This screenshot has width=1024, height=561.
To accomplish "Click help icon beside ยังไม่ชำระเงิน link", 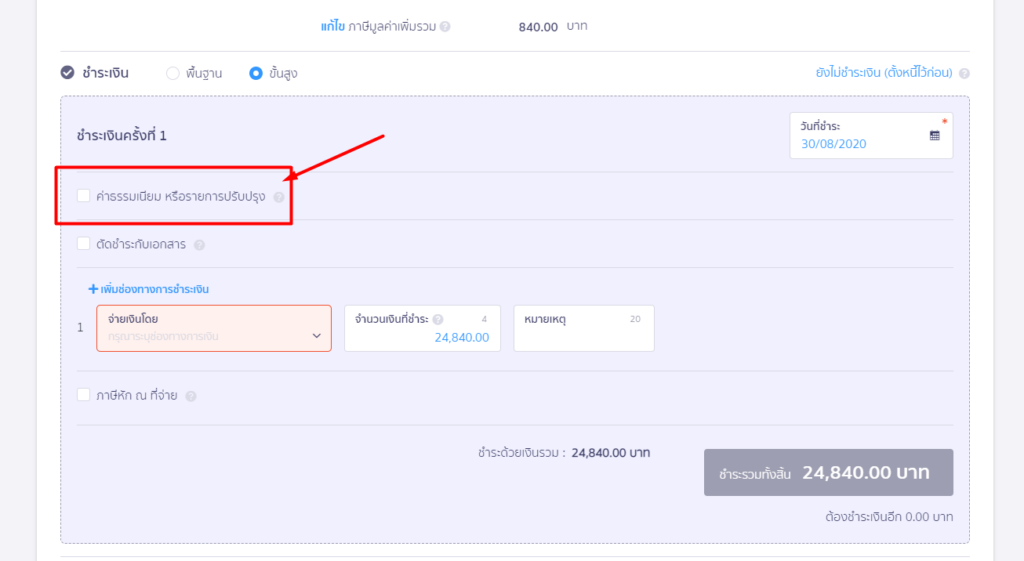I will point(964,73).
